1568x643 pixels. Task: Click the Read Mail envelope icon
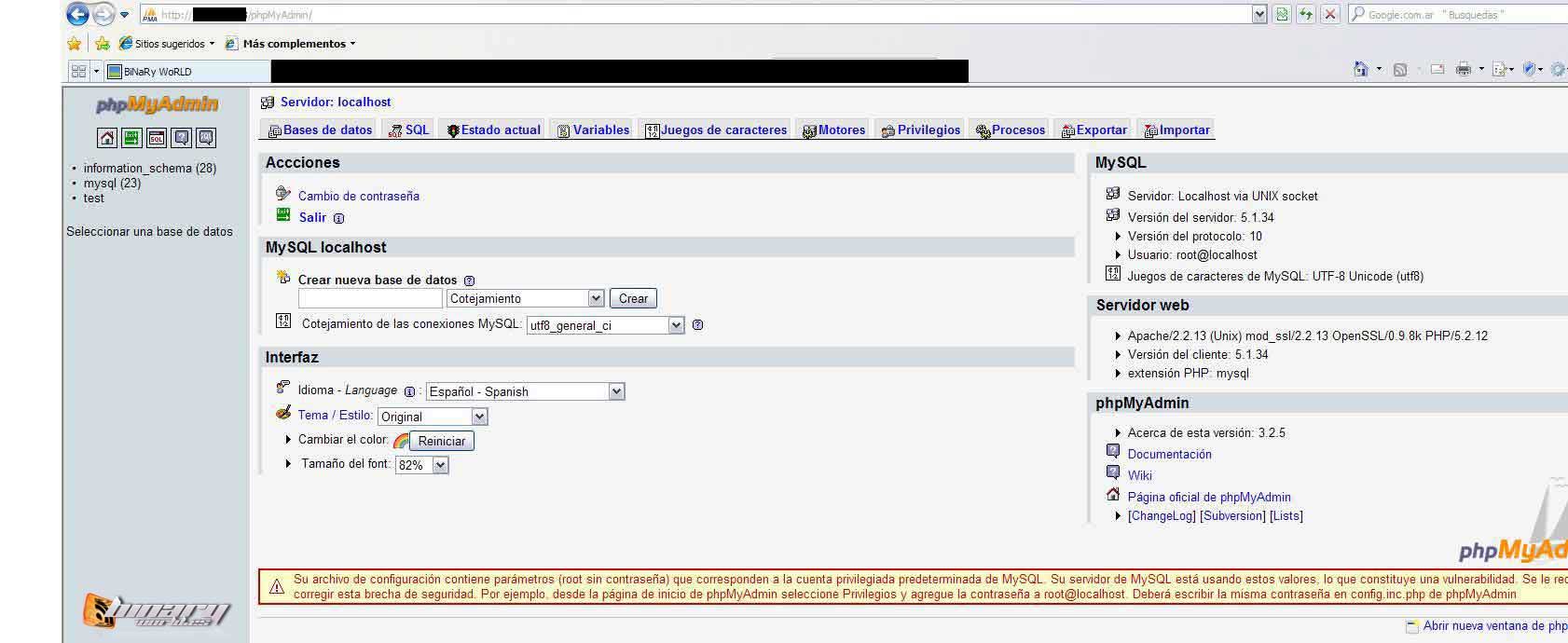1437,69
